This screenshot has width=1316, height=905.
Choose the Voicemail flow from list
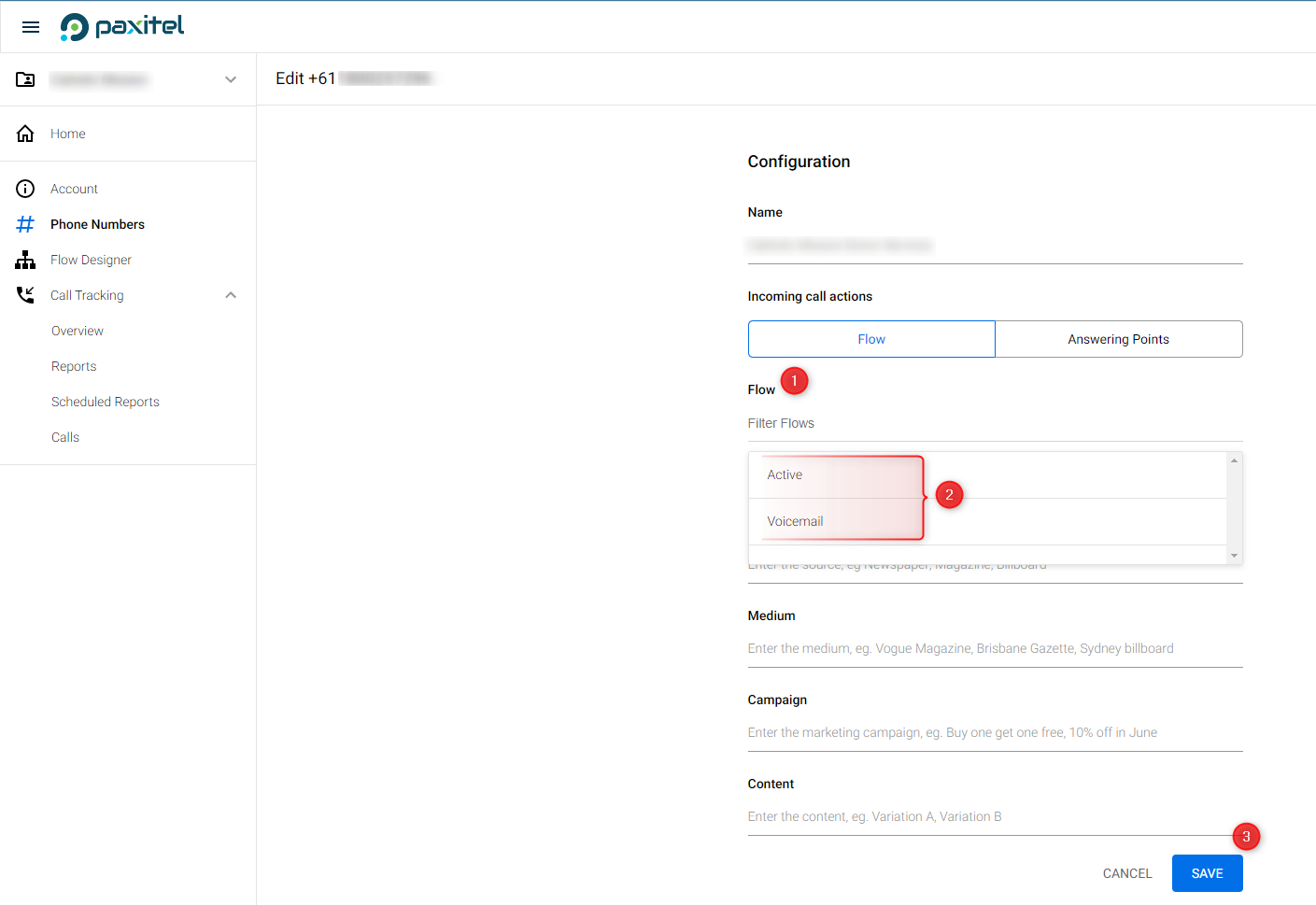click(795, 521)
